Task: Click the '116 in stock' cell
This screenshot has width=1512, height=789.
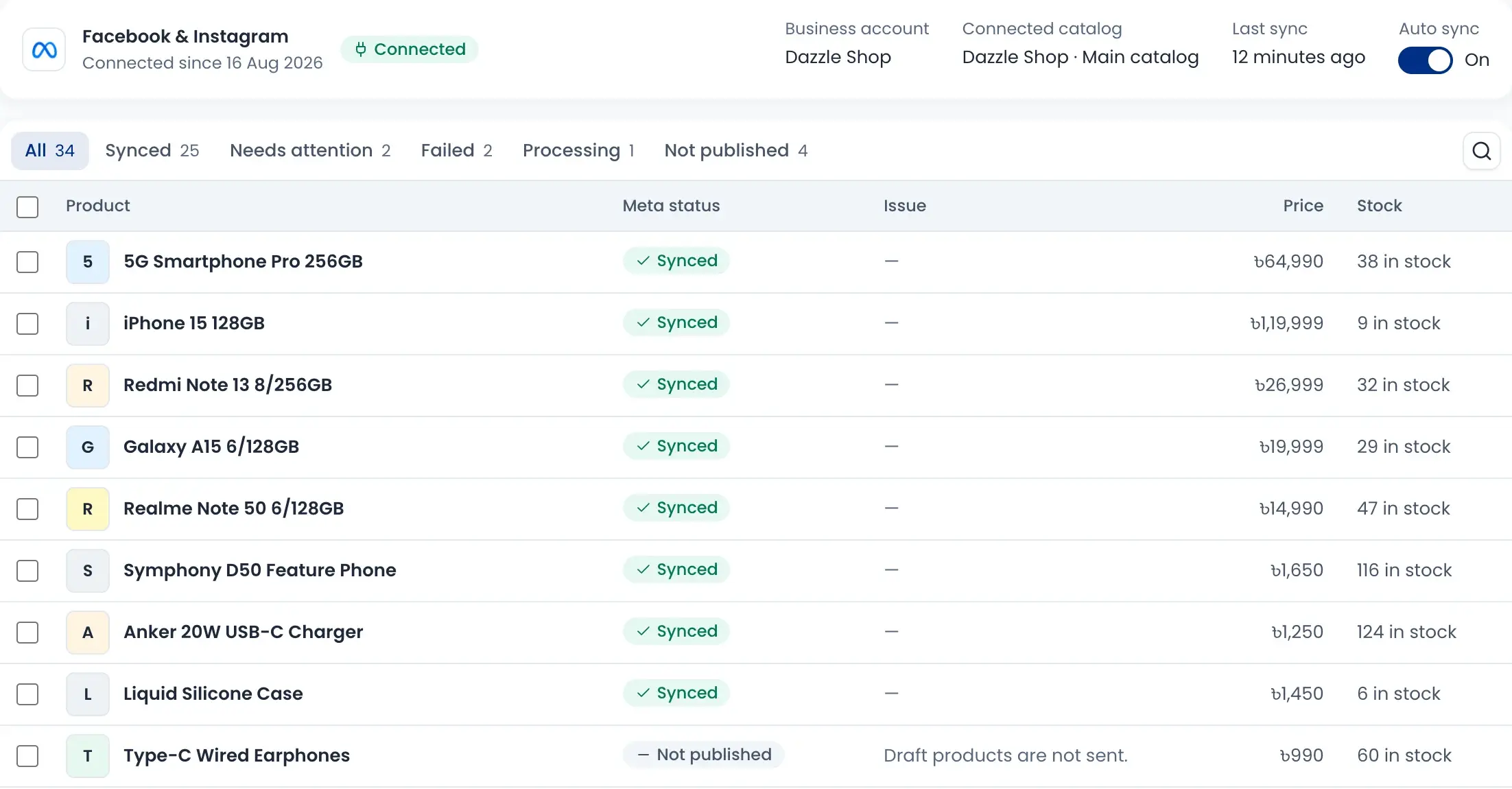Action: (x=1404, y=570)
